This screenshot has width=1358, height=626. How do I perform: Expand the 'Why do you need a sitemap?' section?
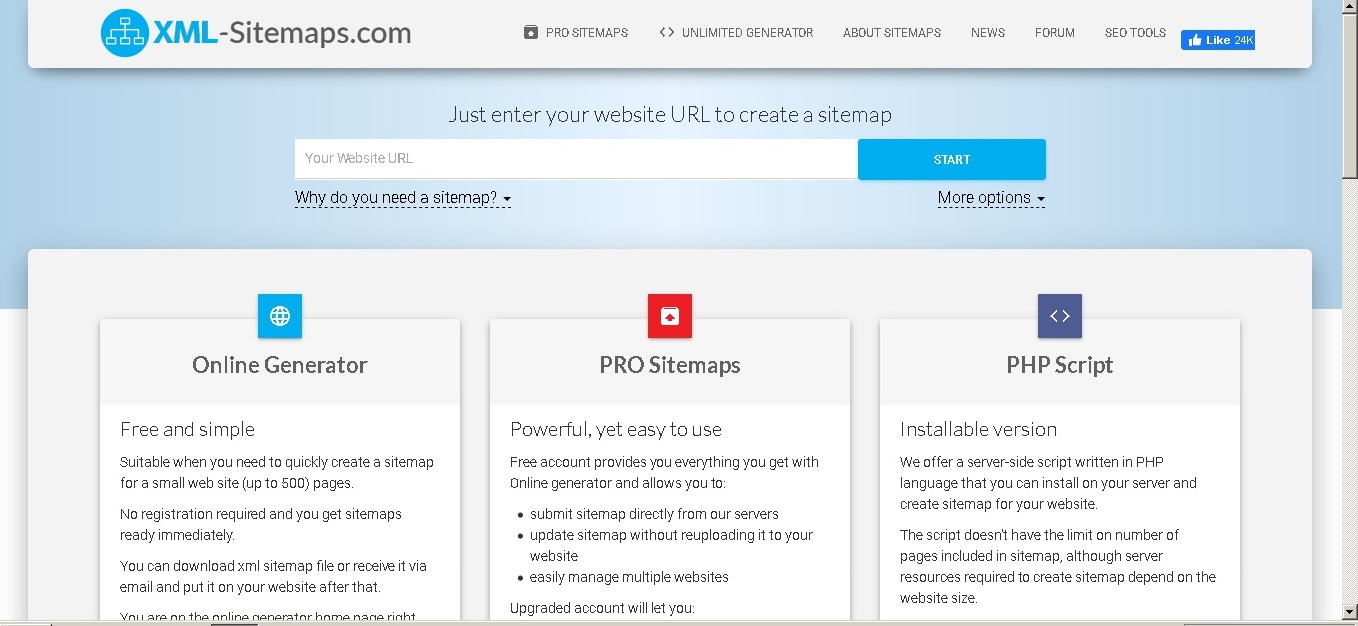coord(398,197)
